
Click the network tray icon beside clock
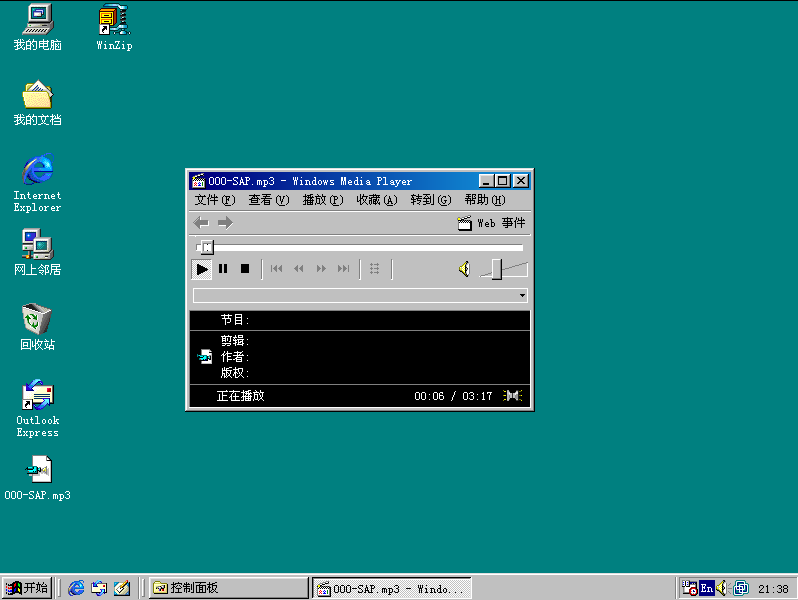[x=741, y=588]
